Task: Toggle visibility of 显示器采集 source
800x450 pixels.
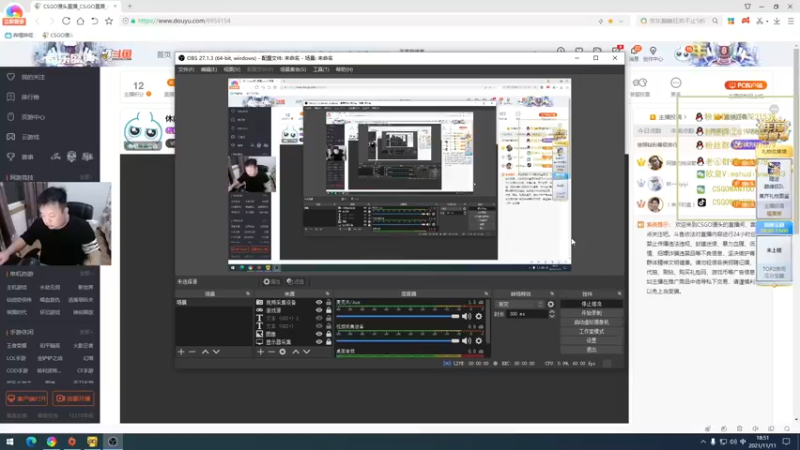Action: coord(319,342)
